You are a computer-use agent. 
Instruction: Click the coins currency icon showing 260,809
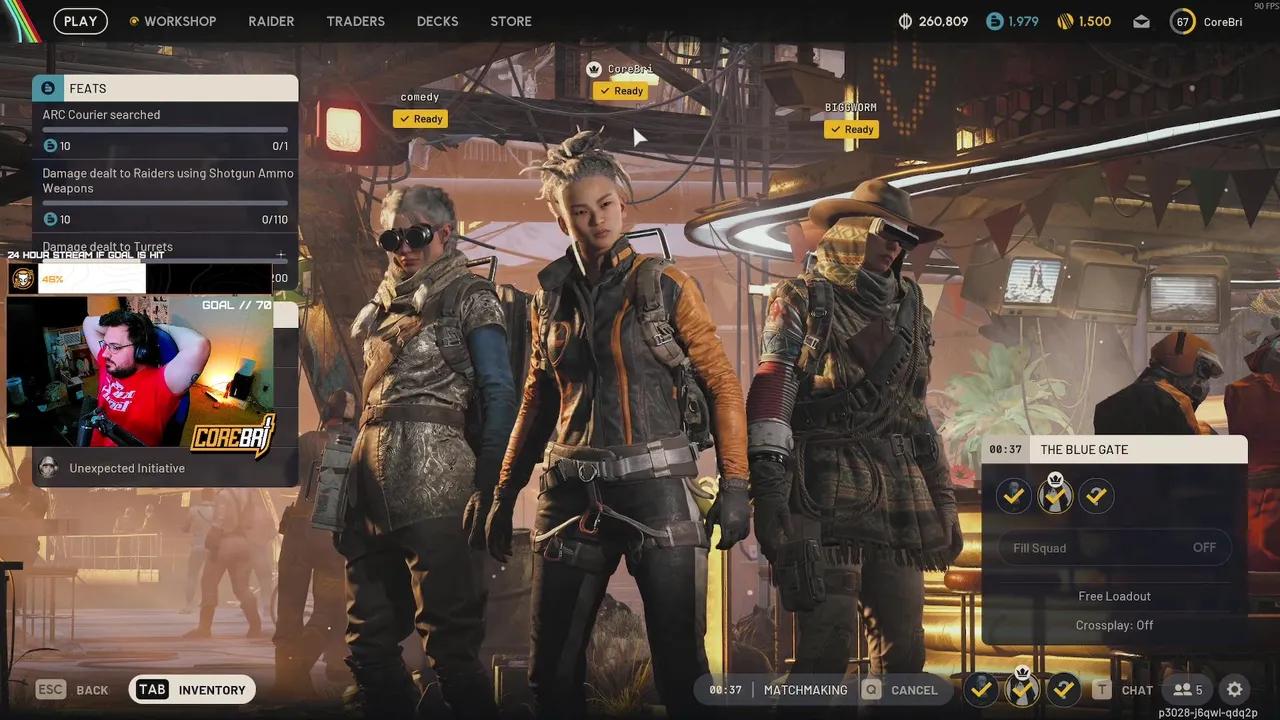[905, 20]
